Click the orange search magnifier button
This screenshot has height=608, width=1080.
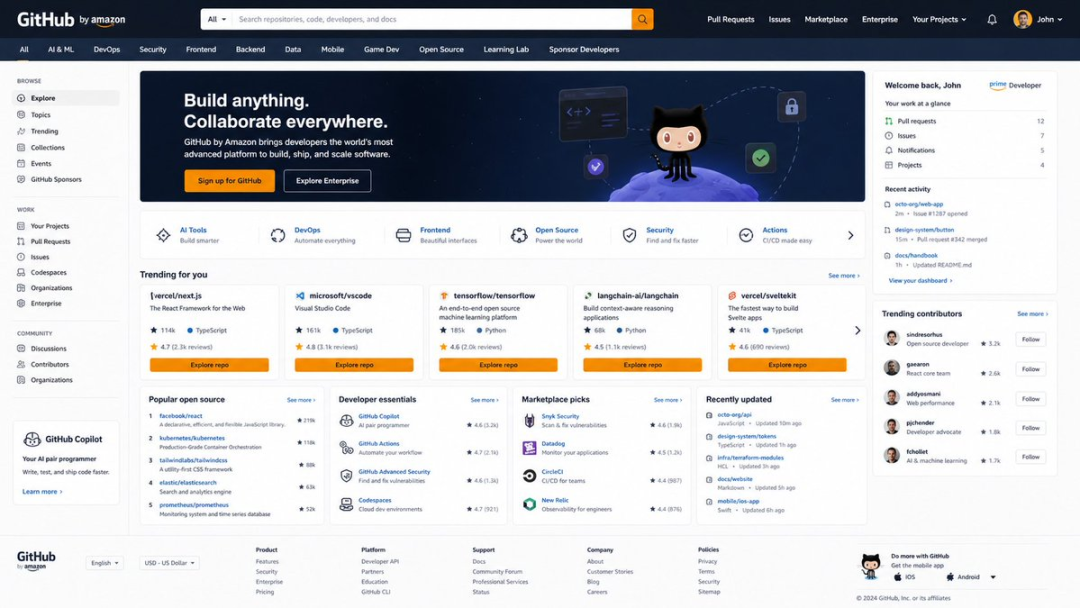click(642, 19)
